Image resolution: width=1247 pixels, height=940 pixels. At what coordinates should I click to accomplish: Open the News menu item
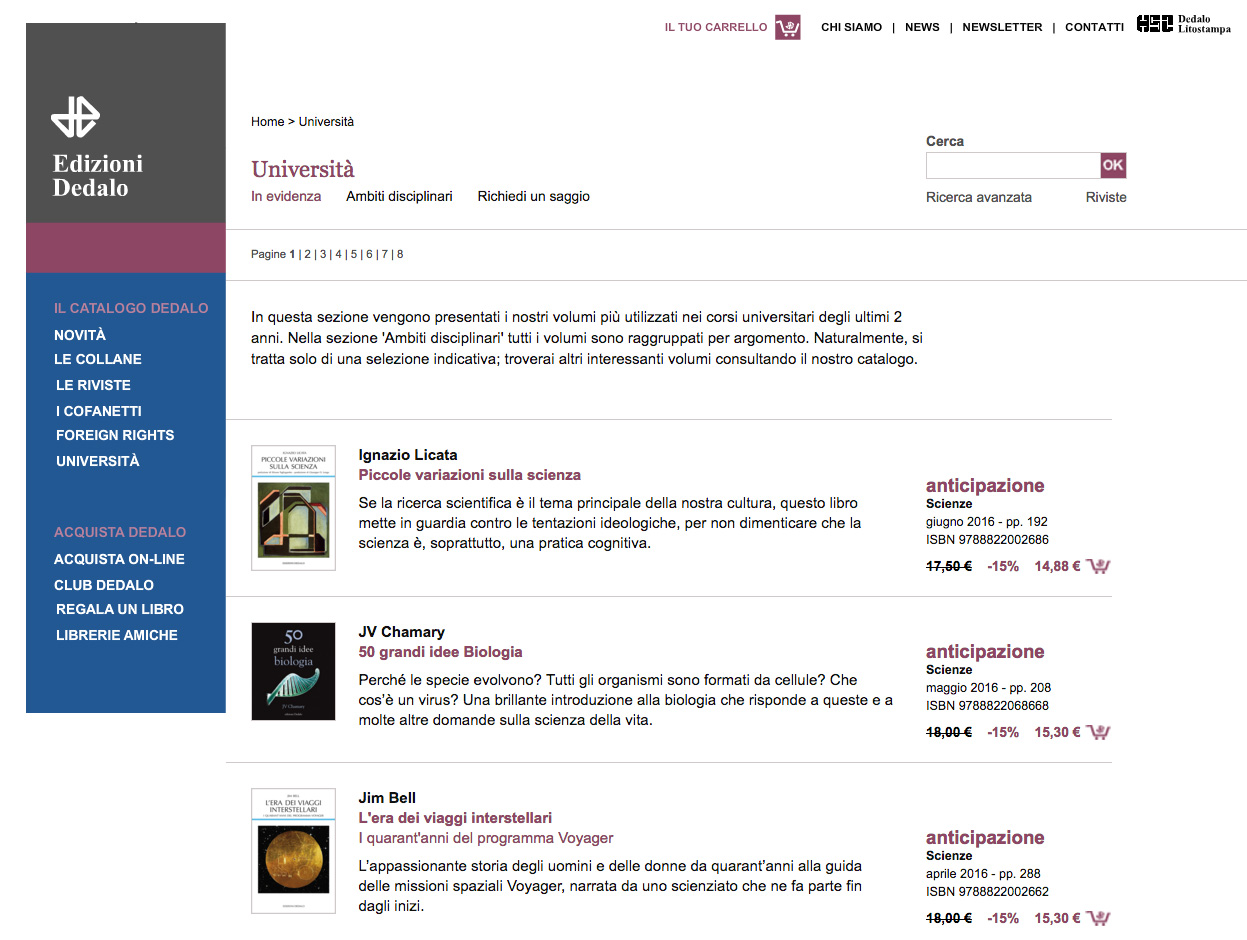tap(922, 27)
